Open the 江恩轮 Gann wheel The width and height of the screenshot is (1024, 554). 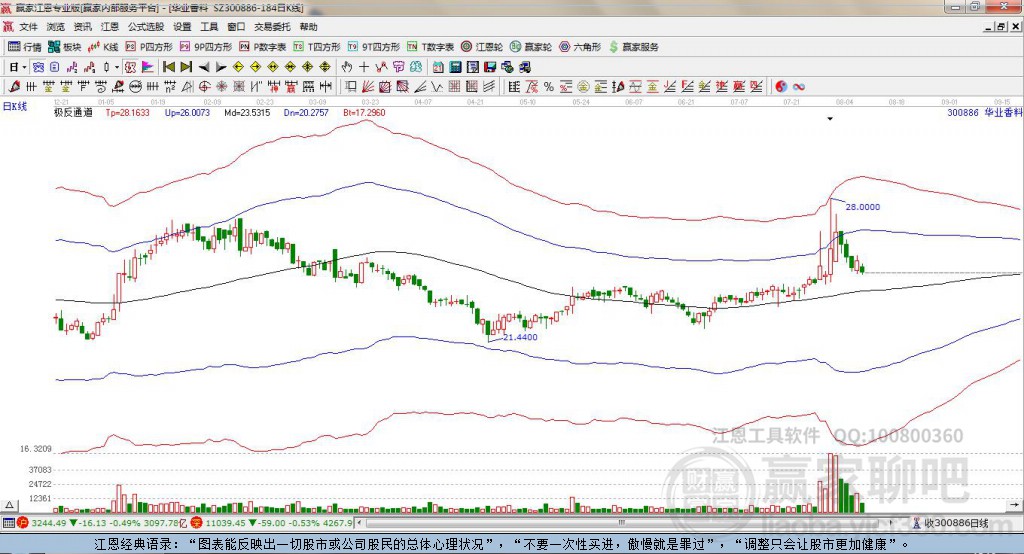pyautogui.click(x=482, y=47)
